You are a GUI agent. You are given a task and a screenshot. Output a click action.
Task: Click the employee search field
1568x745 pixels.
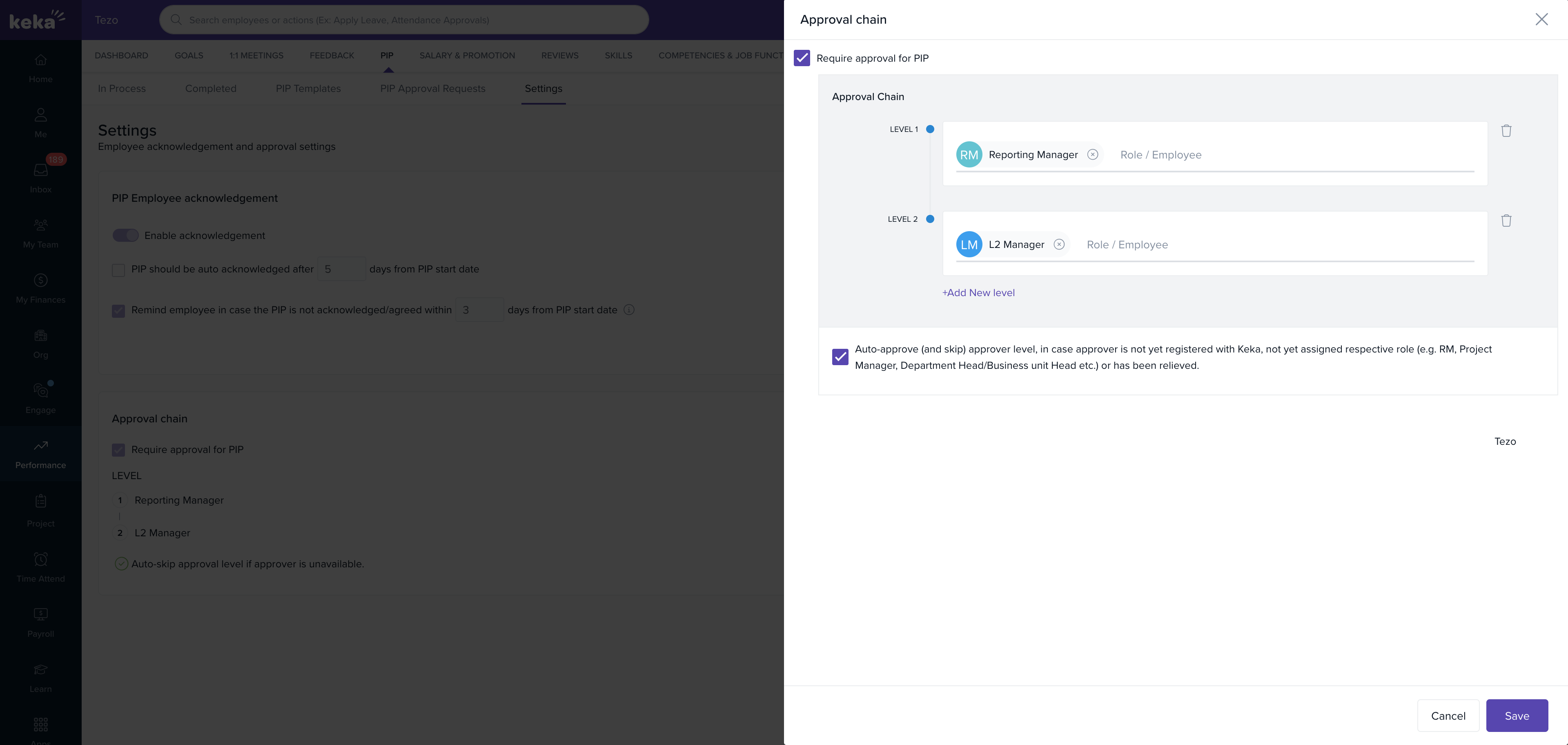[404, 20]
